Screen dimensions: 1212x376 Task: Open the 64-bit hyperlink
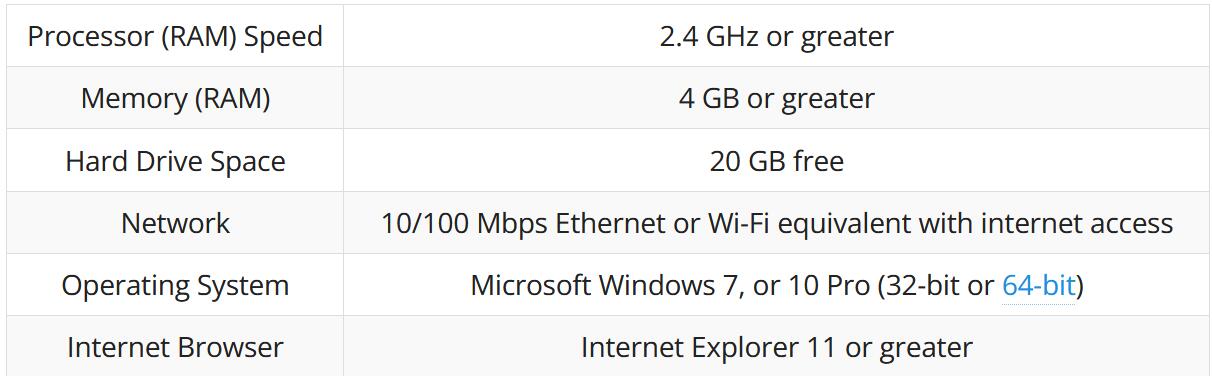coord(1038,286)
